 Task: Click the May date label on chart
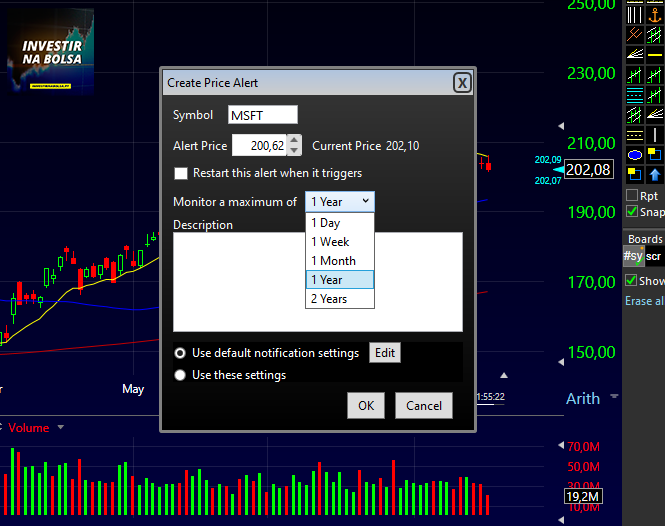tap(133, 389)
